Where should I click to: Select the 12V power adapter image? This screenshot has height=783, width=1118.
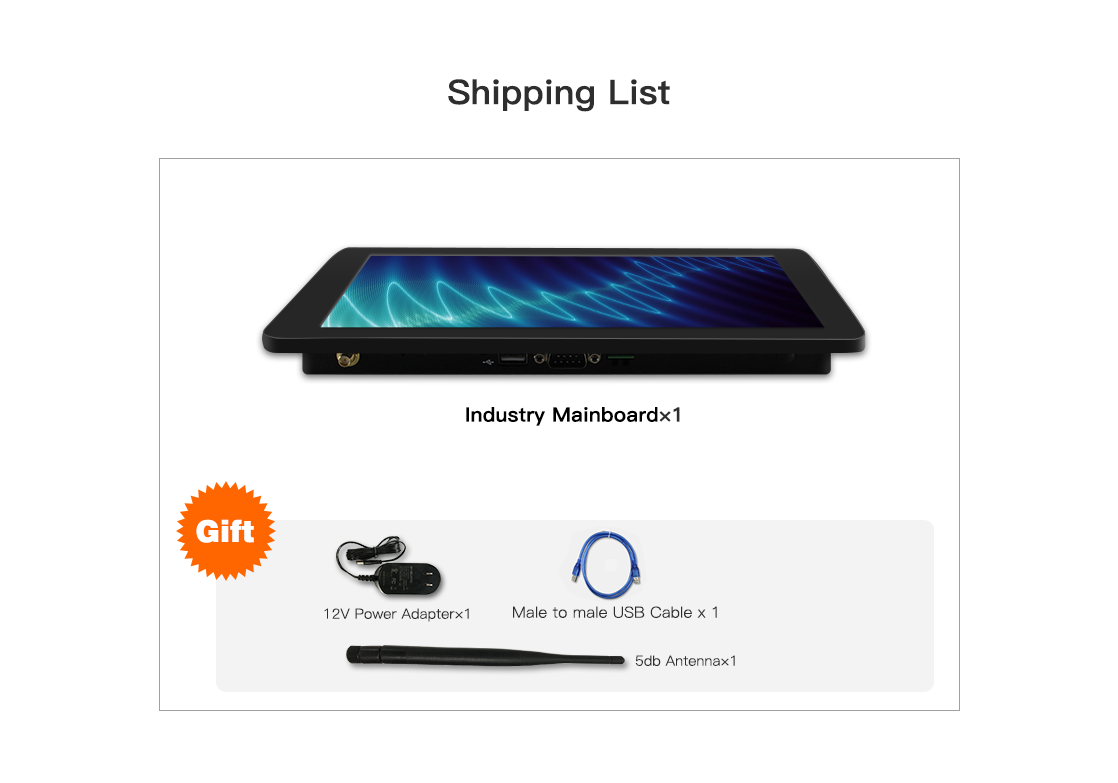389,567
